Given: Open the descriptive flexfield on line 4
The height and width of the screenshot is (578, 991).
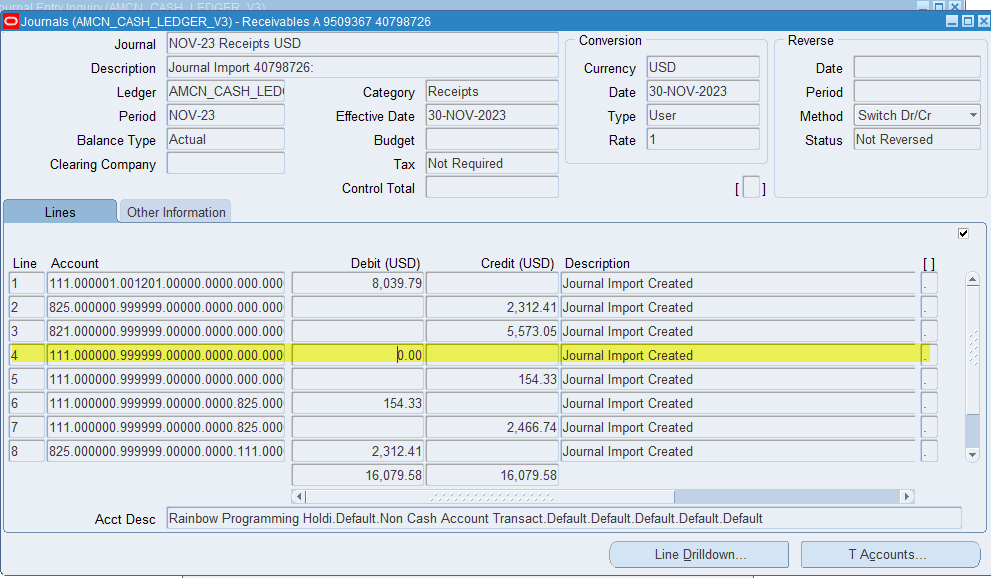Looking at the screenshot, I should point(928,355).
